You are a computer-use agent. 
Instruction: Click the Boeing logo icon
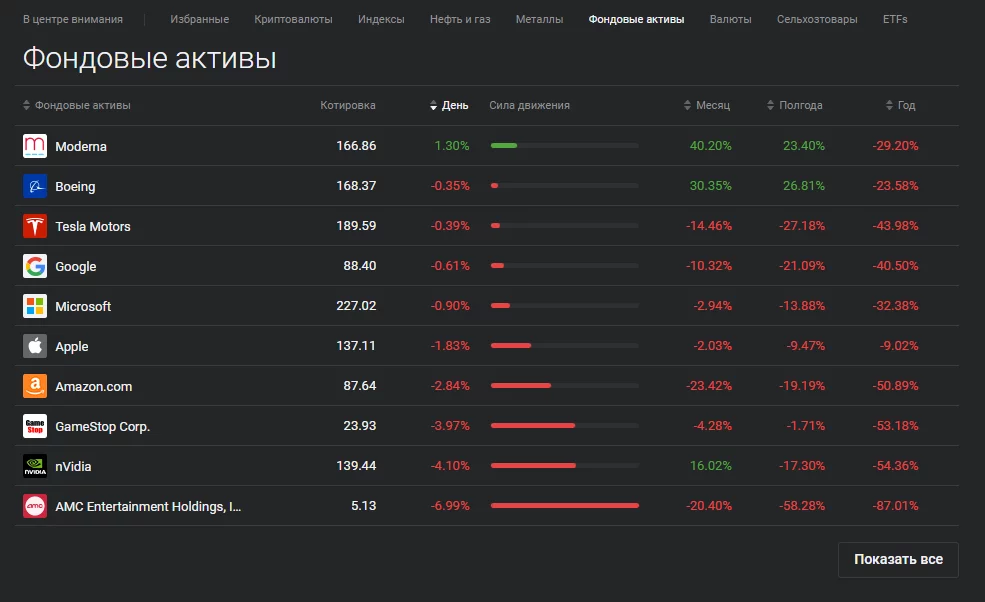pos(35,186)
